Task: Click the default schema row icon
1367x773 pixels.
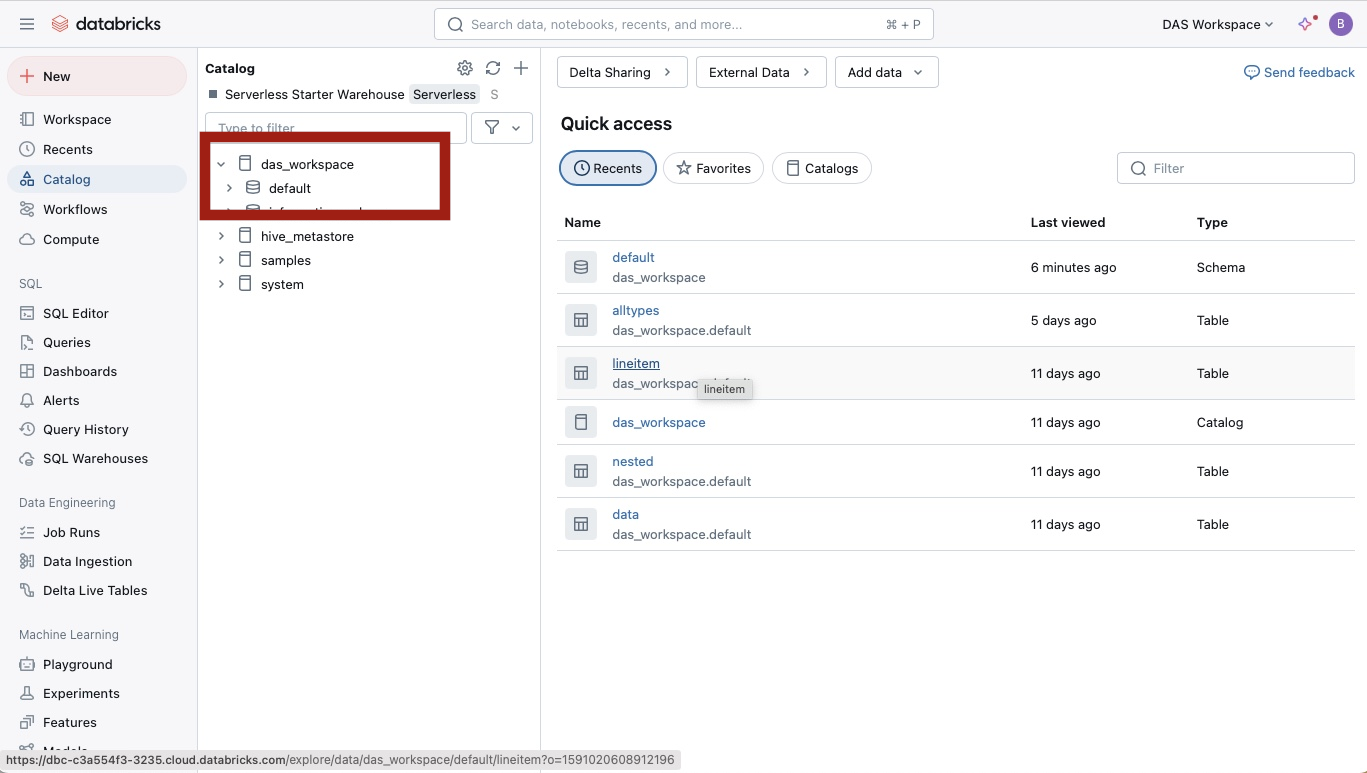Action: tap(581, 267)
